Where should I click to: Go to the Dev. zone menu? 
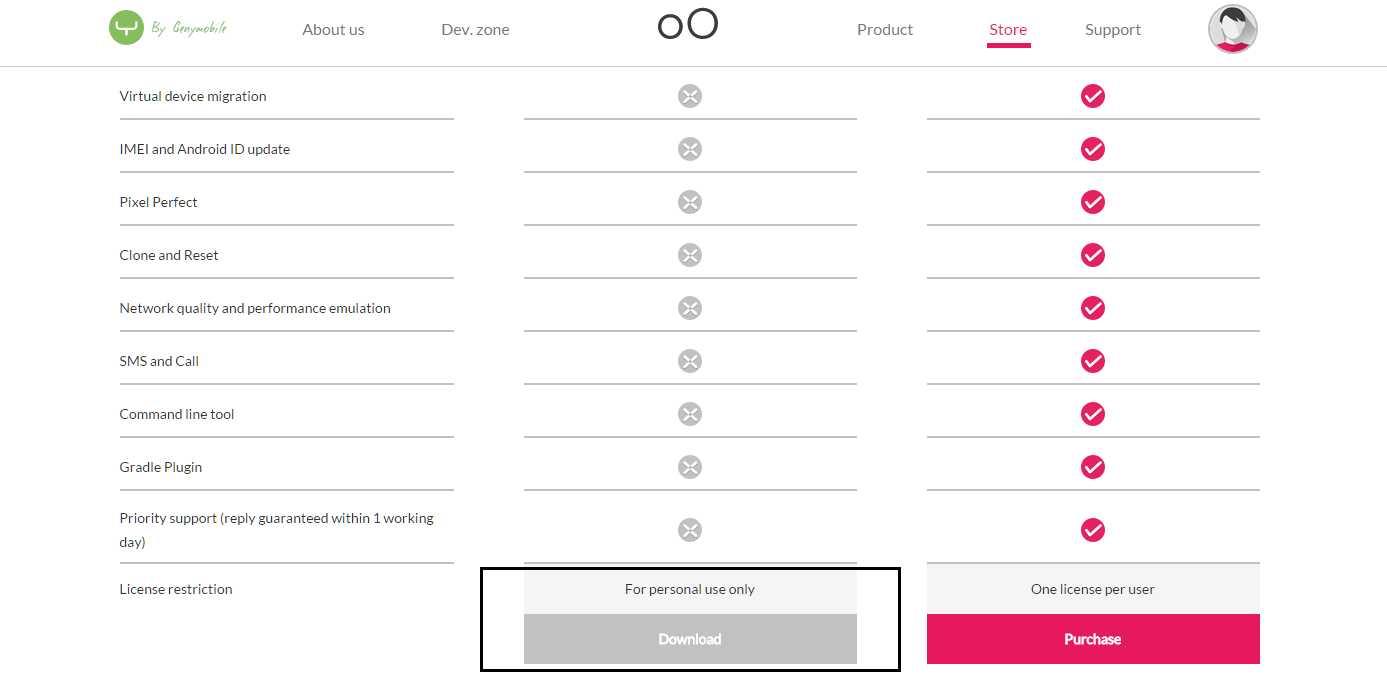475,30
